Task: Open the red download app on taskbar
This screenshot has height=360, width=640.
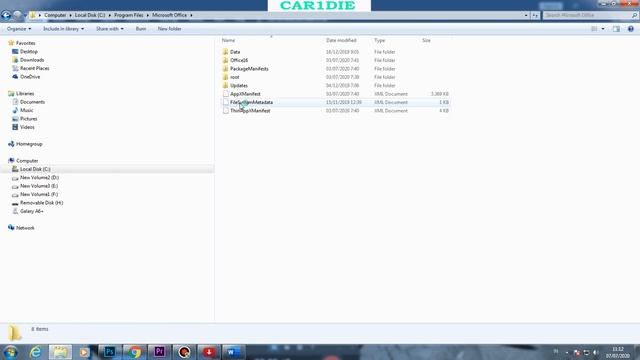Action: point(209,352)
